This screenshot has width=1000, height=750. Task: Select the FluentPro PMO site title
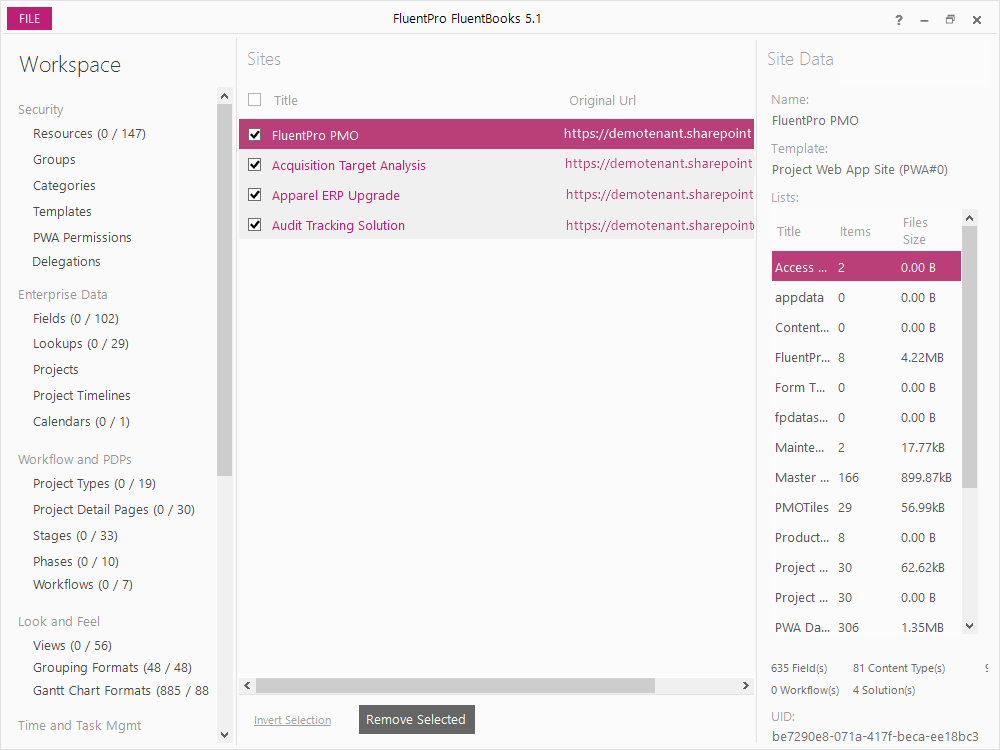coord(315,135)
